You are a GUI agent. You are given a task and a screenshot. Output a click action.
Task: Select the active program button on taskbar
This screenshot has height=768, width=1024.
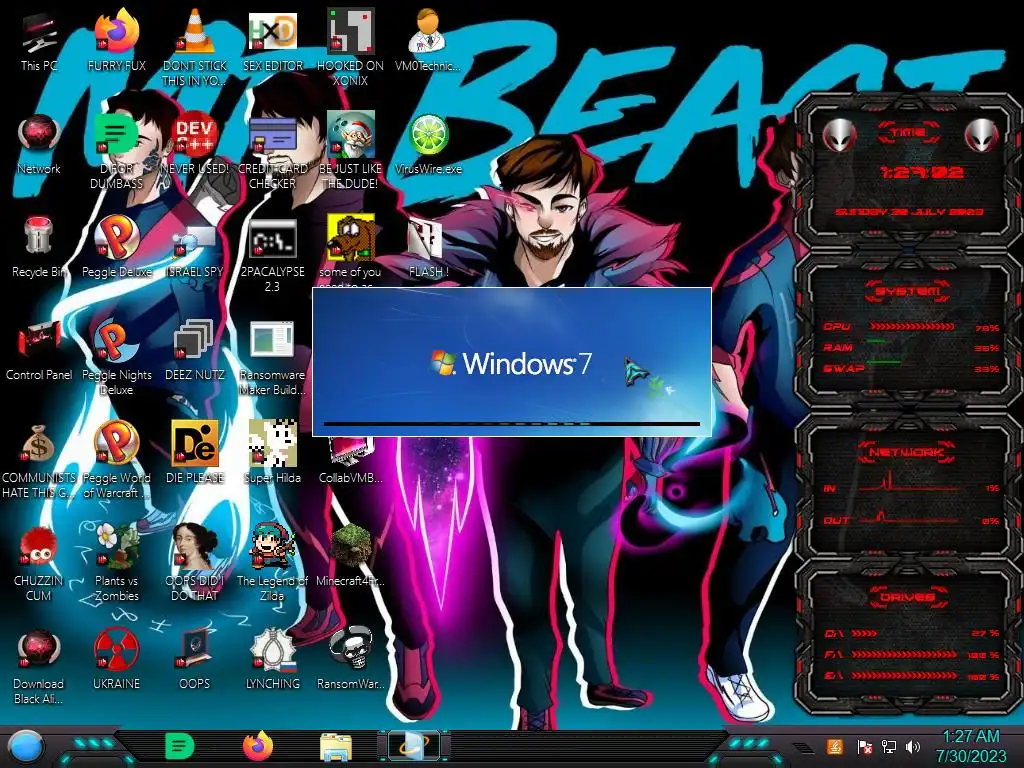(414, 746)
